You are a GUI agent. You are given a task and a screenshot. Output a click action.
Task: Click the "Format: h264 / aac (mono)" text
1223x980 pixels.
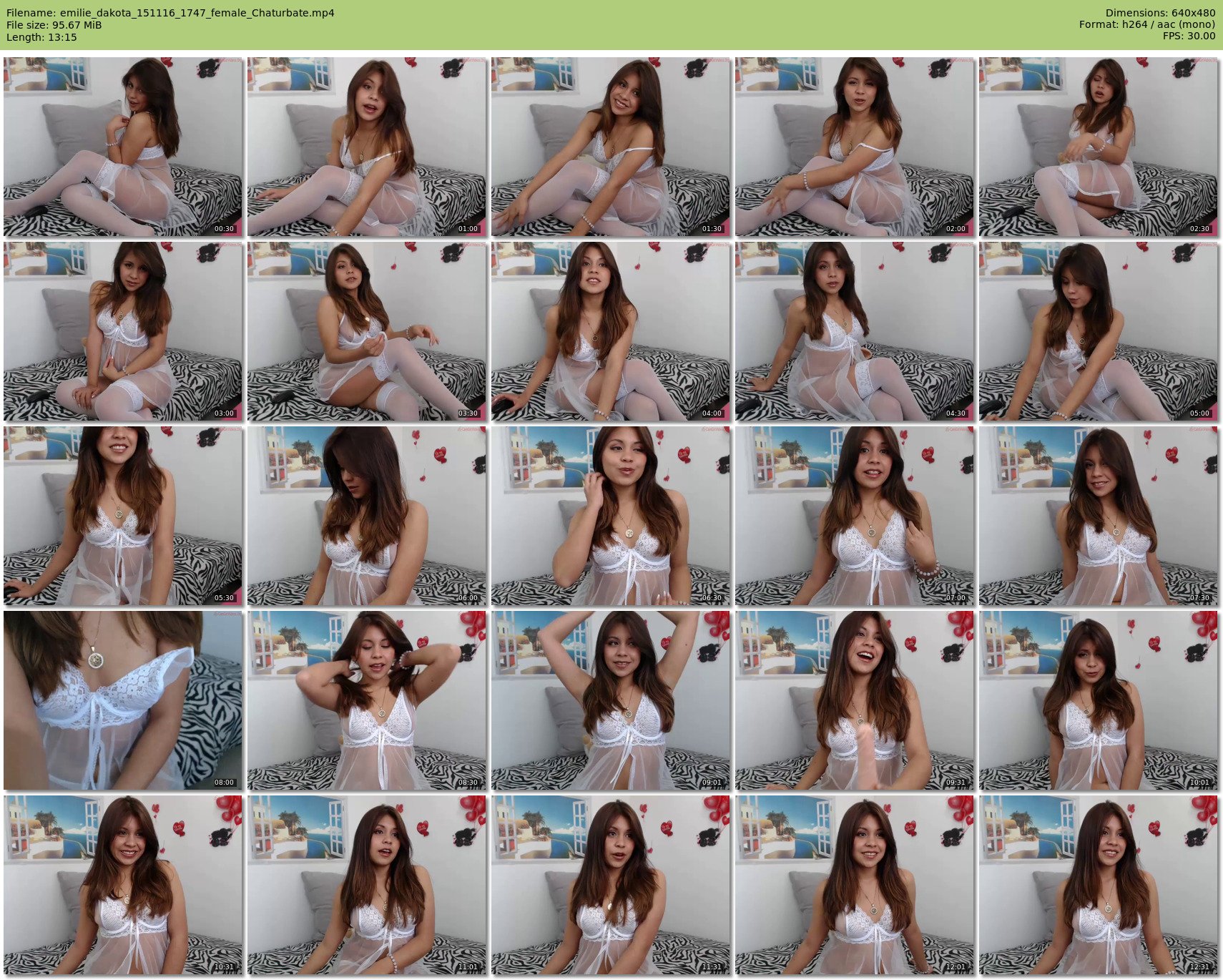click(1147, 25)
